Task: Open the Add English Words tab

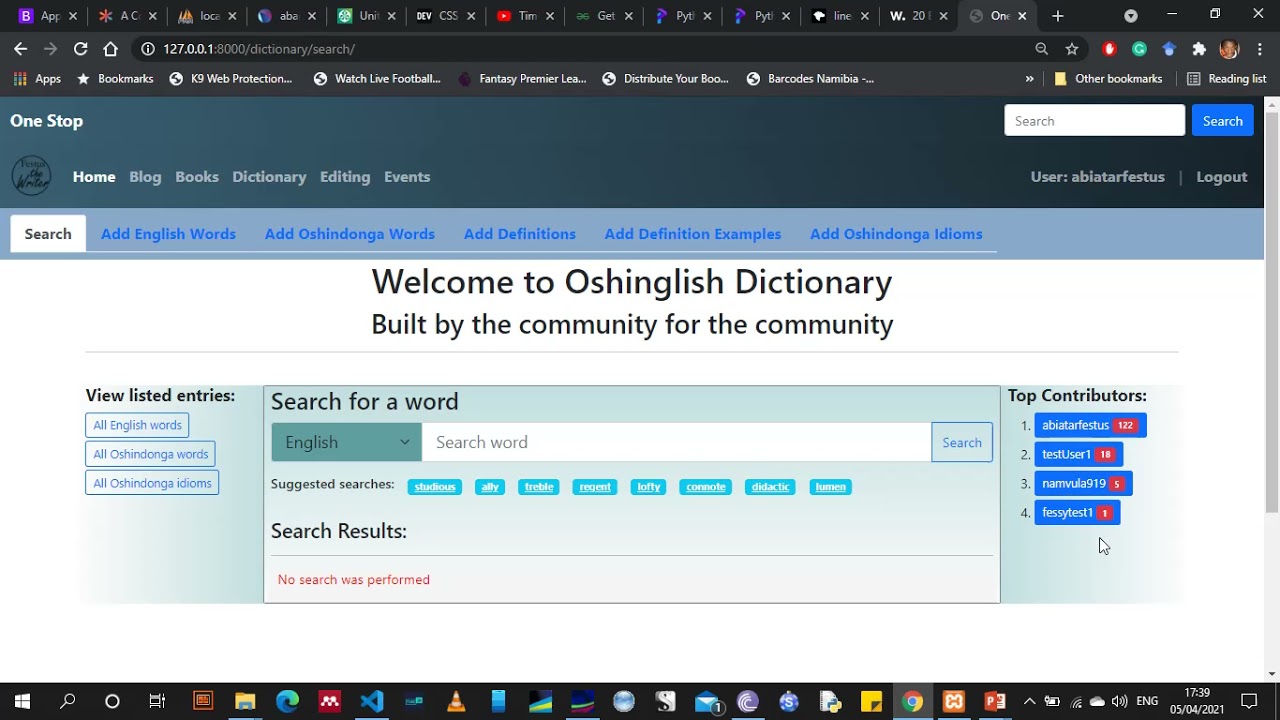Action: coord(168,234)
